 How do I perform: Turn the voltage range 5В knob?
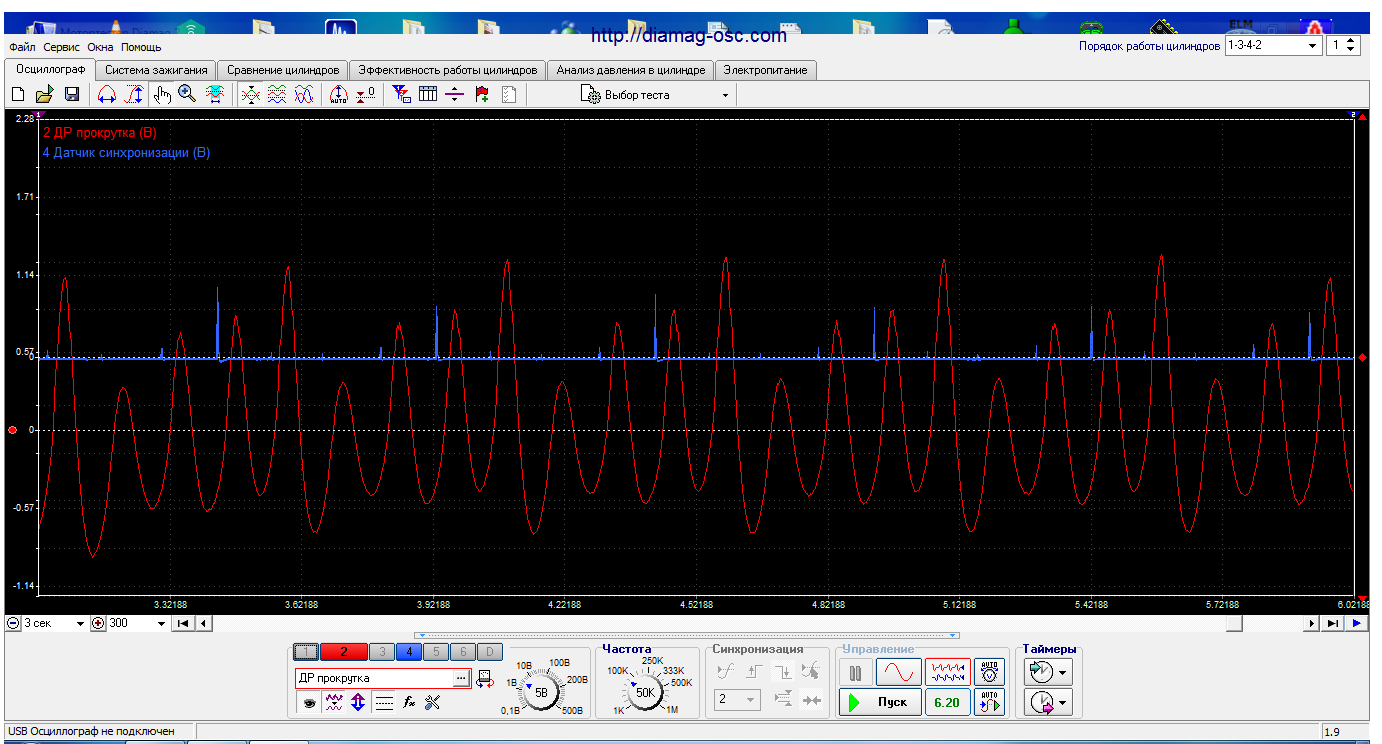(541, 692)
